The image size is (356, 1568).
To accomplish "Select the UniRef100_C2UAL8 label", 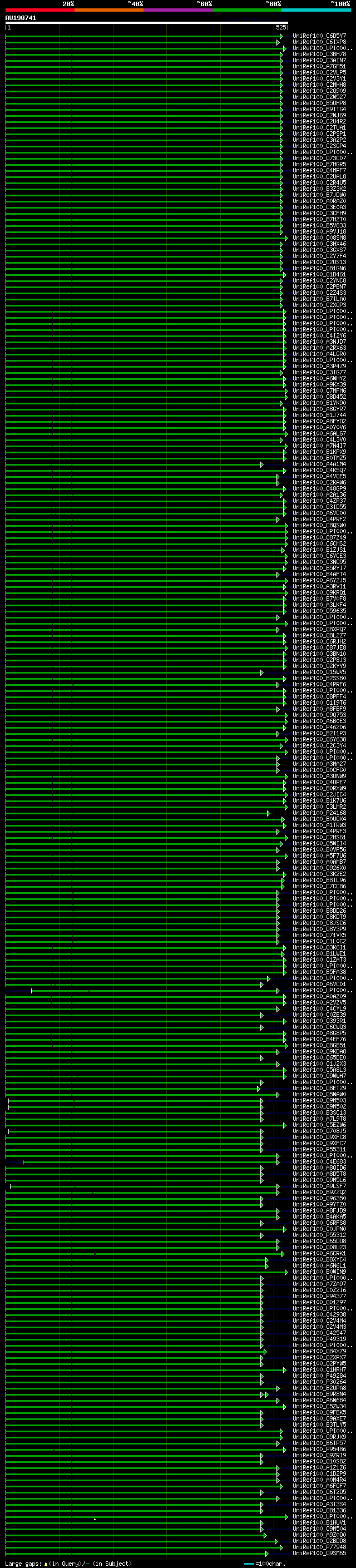I will (x=319, y=176).
